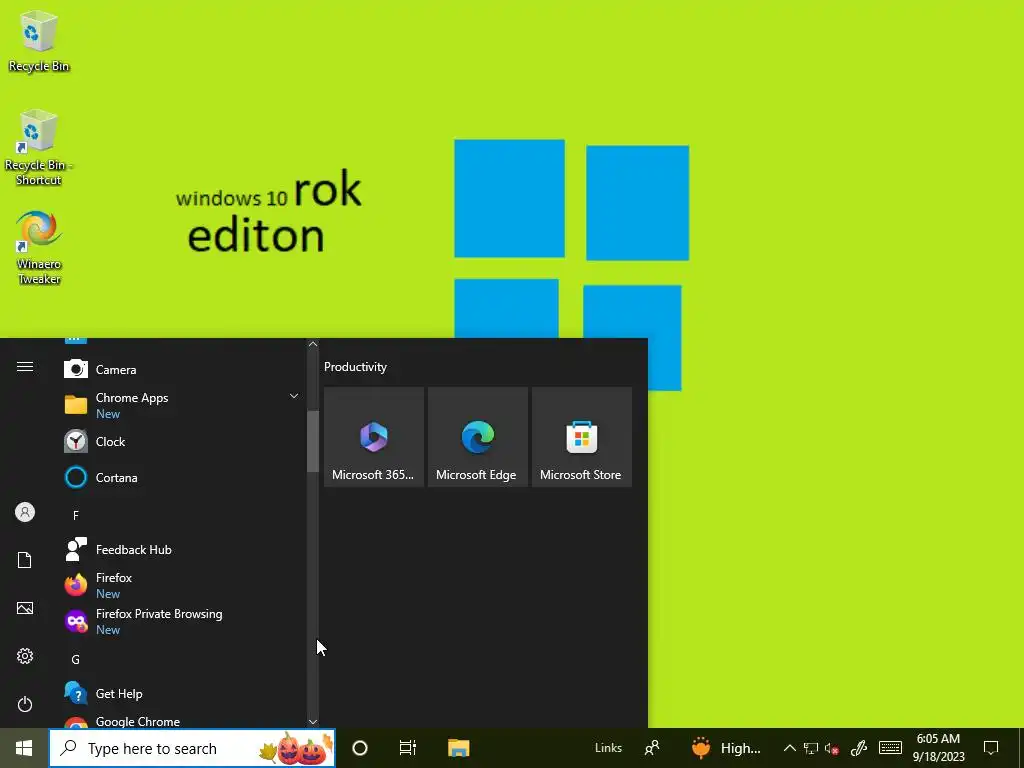Click the app list scroll down arrow

click(x=313, y=722)
